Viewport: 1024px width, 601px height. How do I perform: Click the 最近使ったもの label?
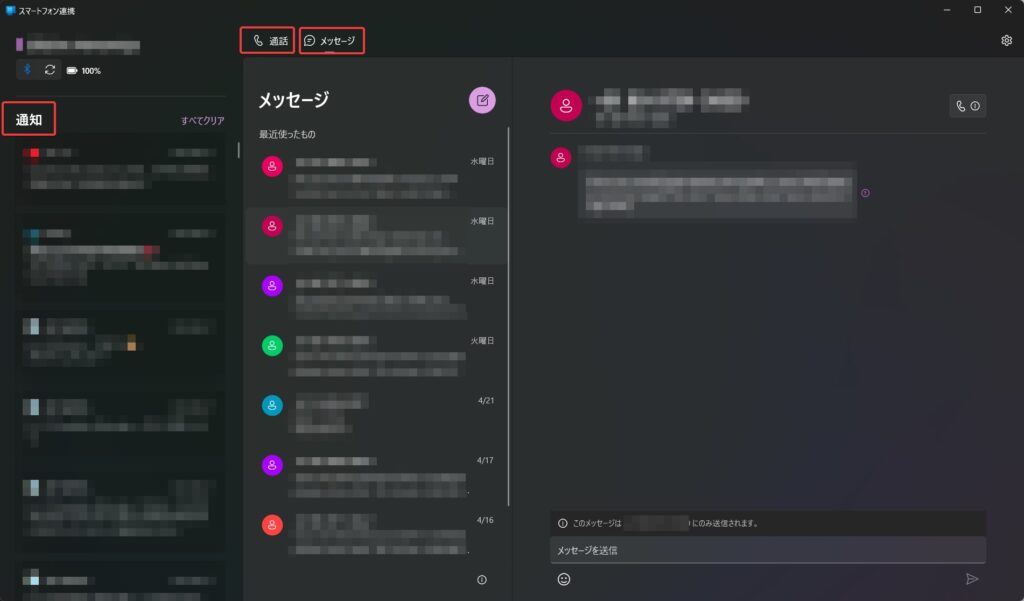(287, 134)
